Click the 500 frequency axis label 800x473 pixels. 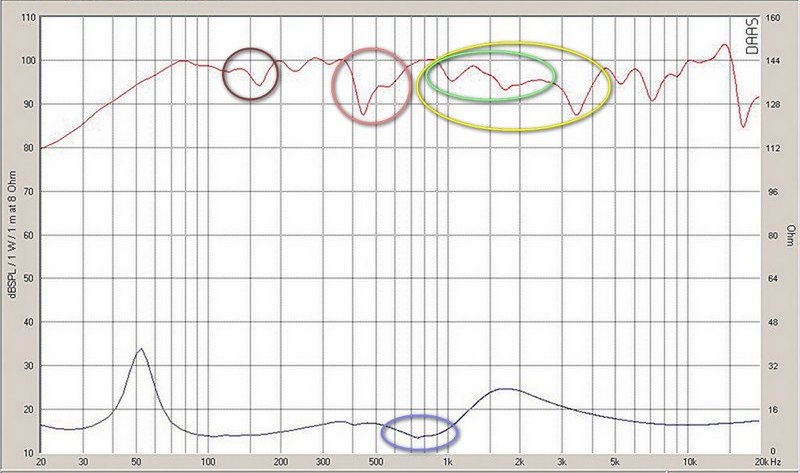point(377,463)
